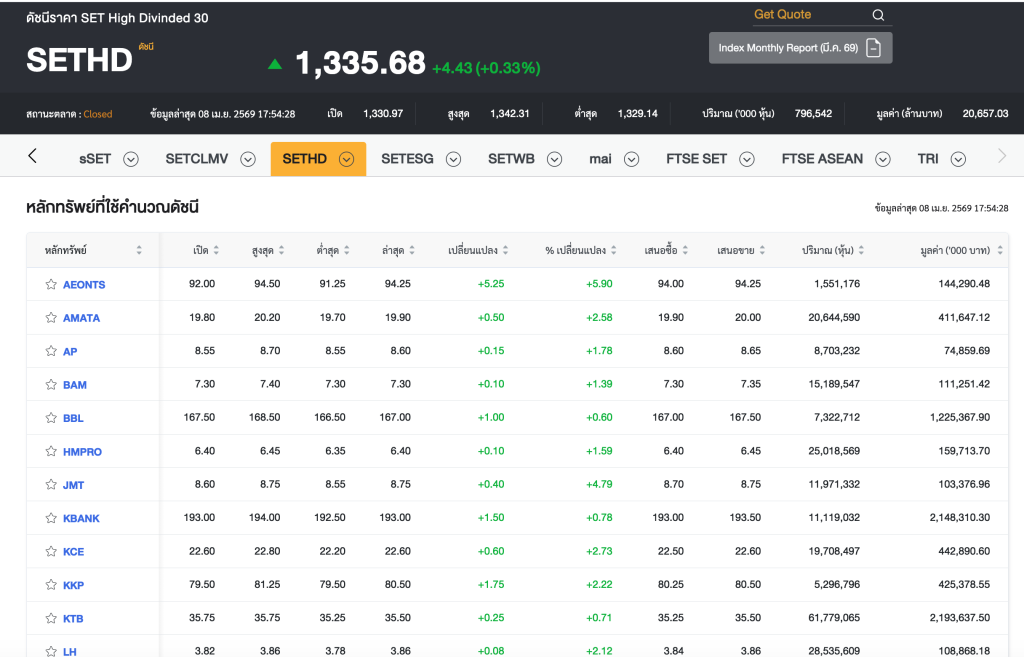
Task: Open the AP stock link
Action: click(x=70, y=352)
